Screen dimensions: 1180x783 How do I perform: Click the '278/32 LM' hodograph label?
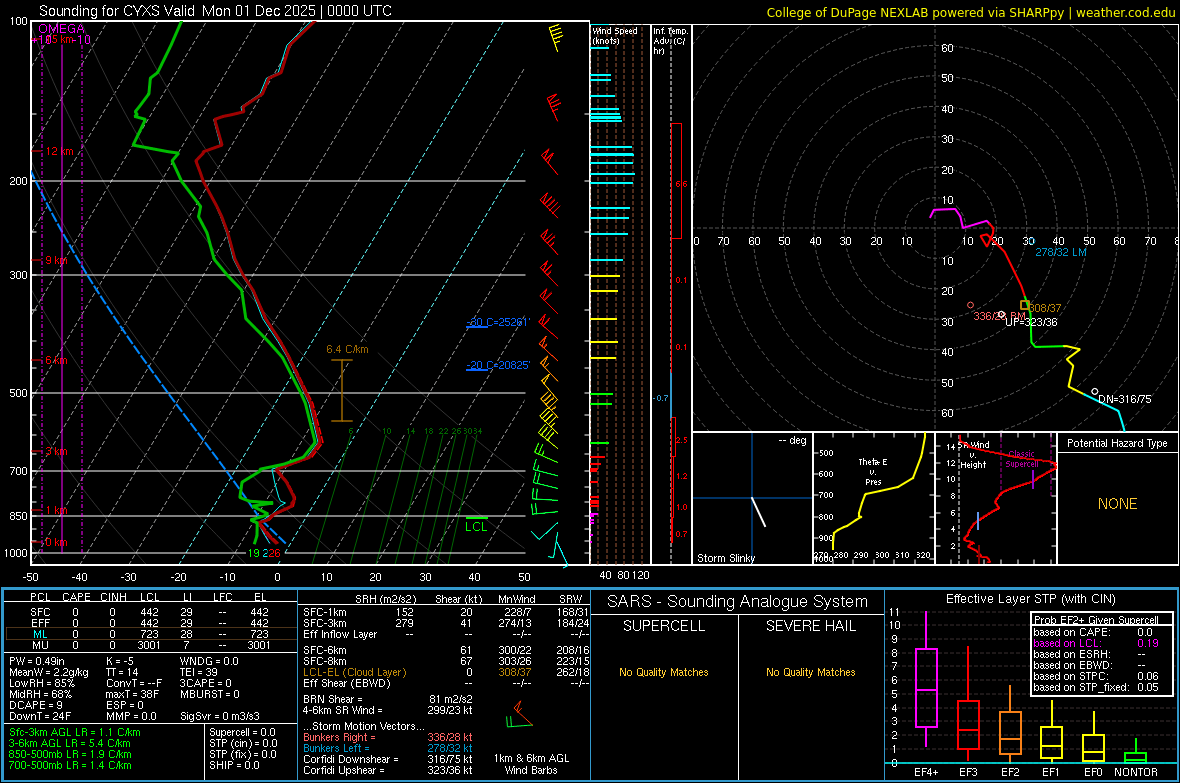(x=1060, y=252)
